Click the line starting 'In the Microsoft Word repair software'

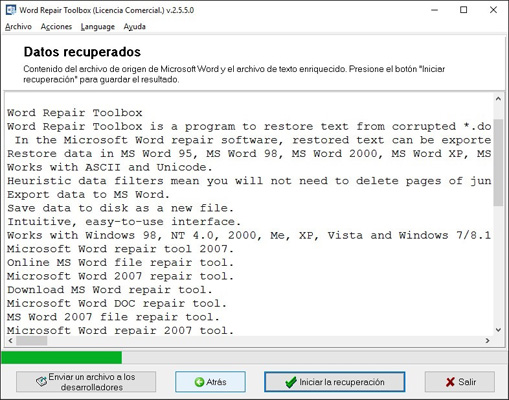click(253, 140)
